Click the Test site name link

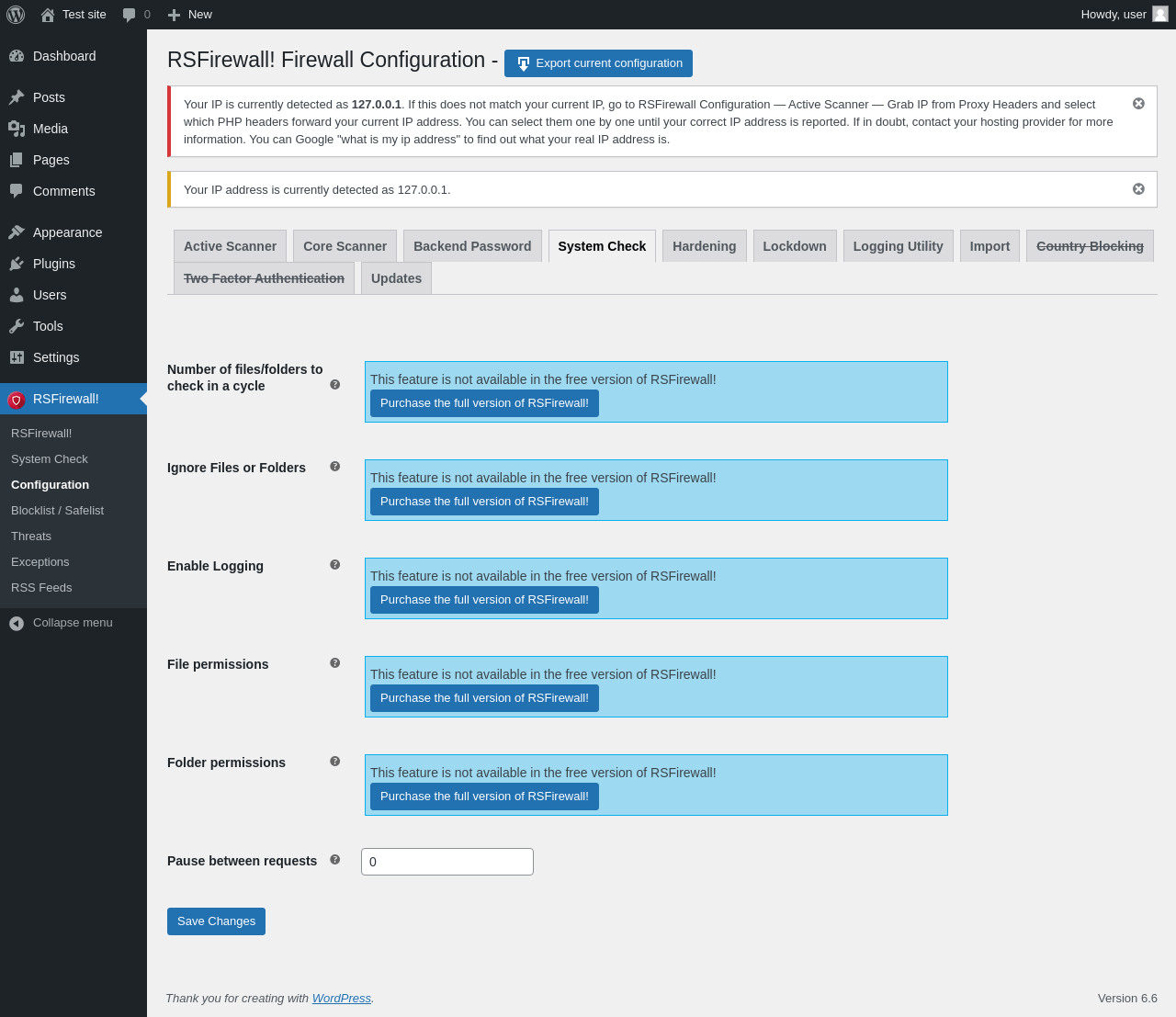(85, 15)
